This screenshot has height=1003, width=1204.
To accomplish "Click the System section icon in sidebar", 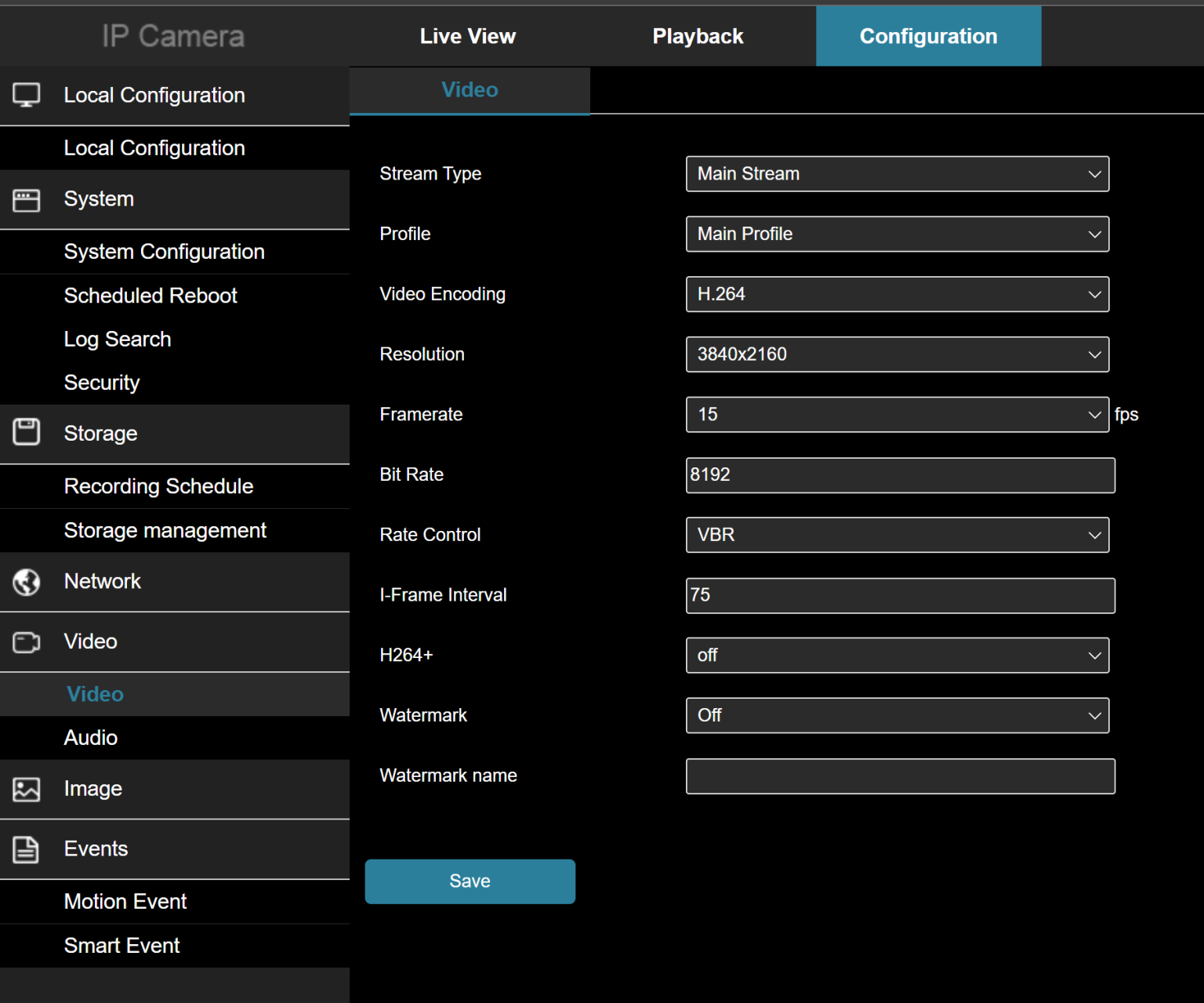I will pyautogui.click(x=27, y=199).
